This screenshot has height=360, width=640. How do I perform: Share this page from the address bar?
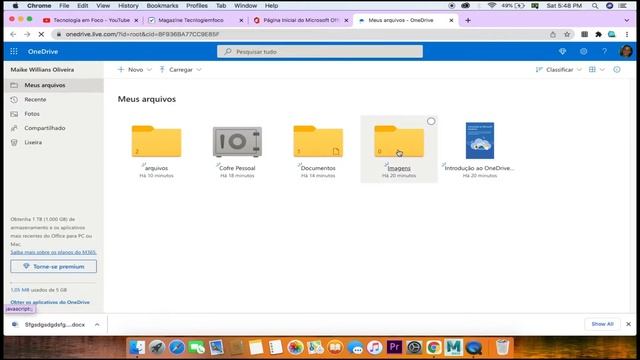(x=553, y=34)
